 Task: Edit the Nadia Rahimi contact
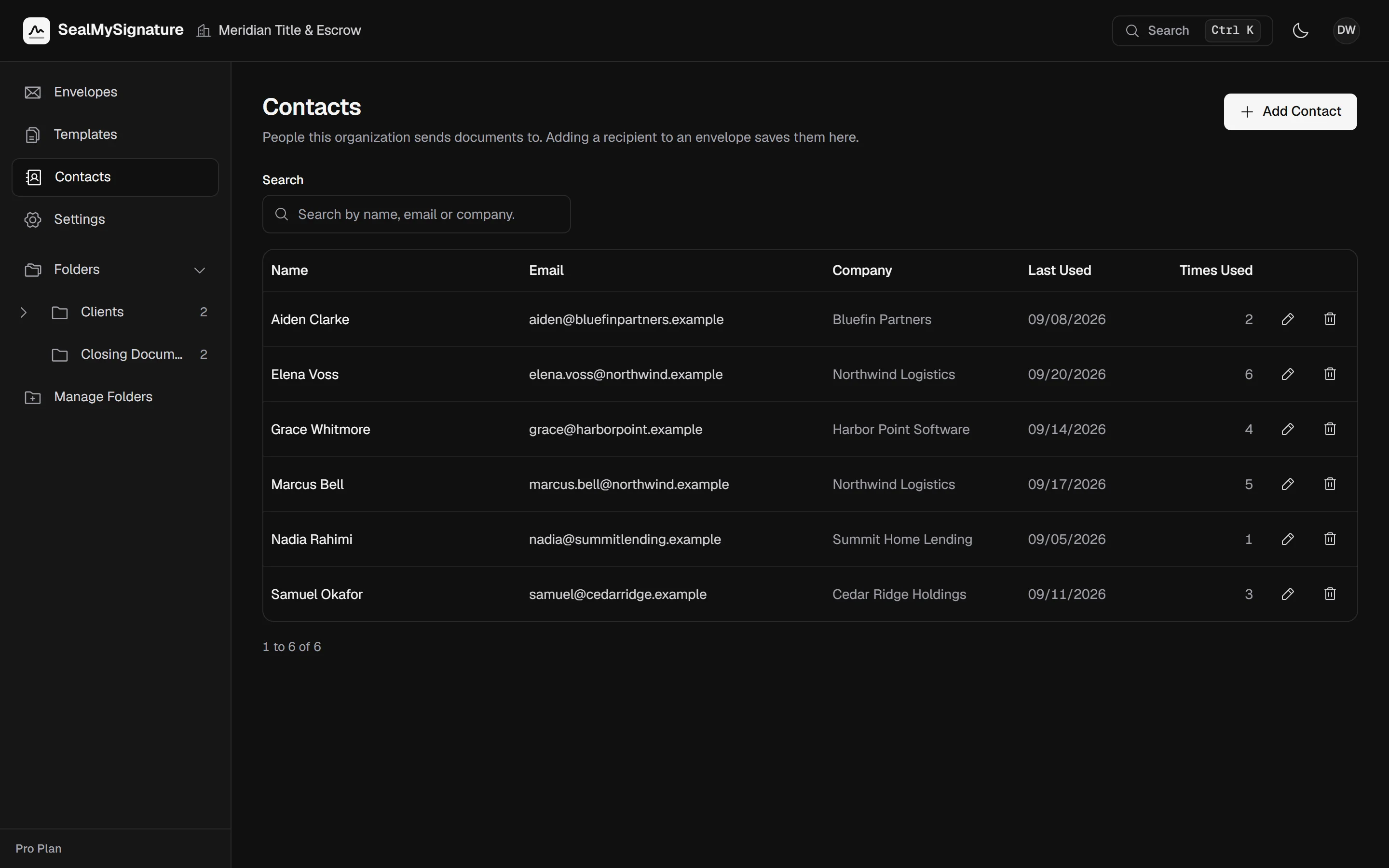[1287, 539]
